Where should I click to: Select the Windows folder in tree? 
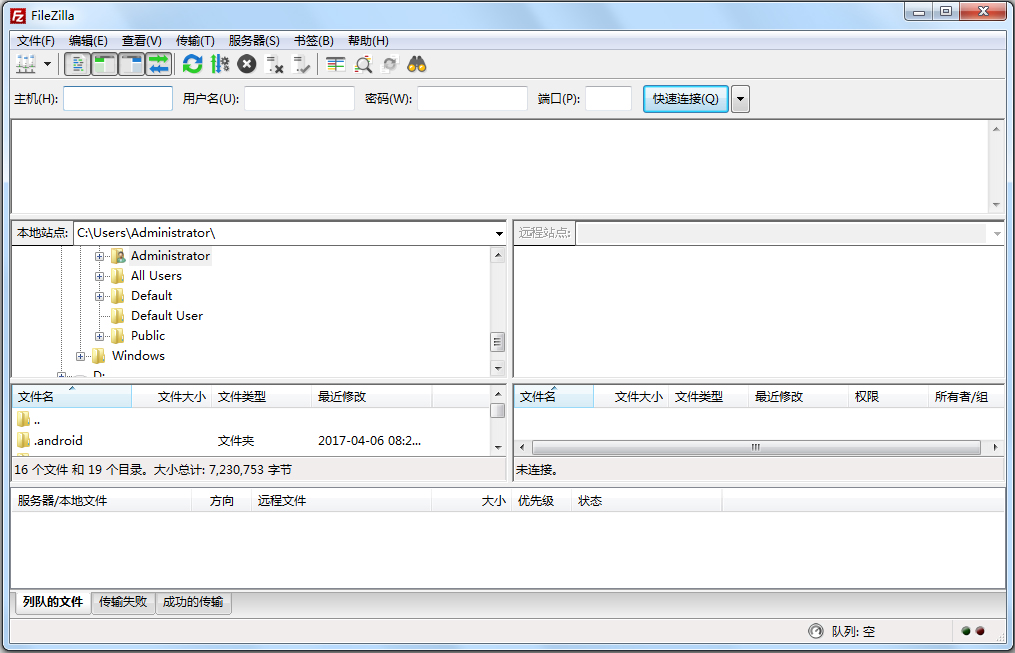(x=138, y=356)
